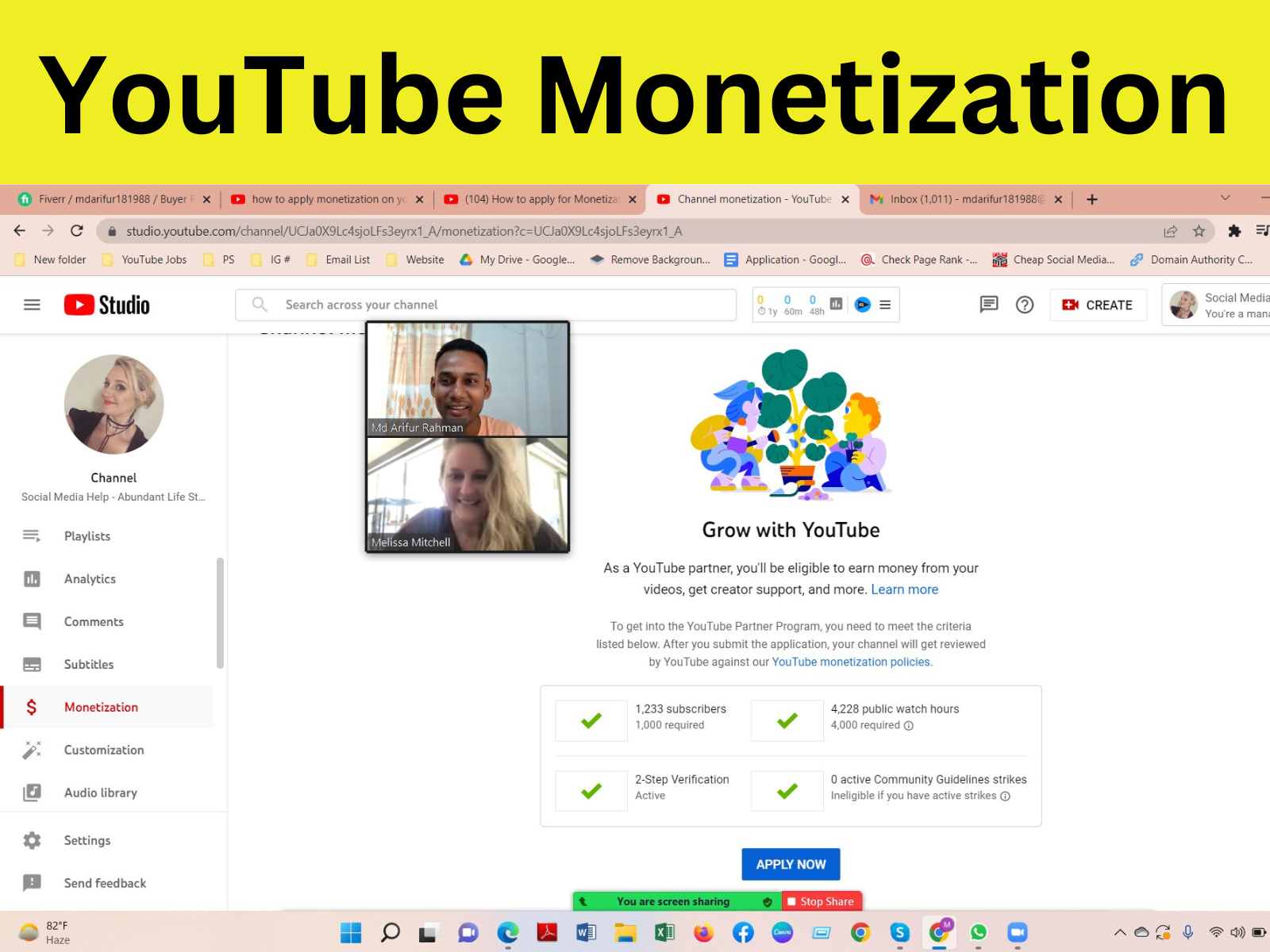Screen dimensions: 1270x952
Task: Click the share page icon in address bar
Action: click(1170, 231)
